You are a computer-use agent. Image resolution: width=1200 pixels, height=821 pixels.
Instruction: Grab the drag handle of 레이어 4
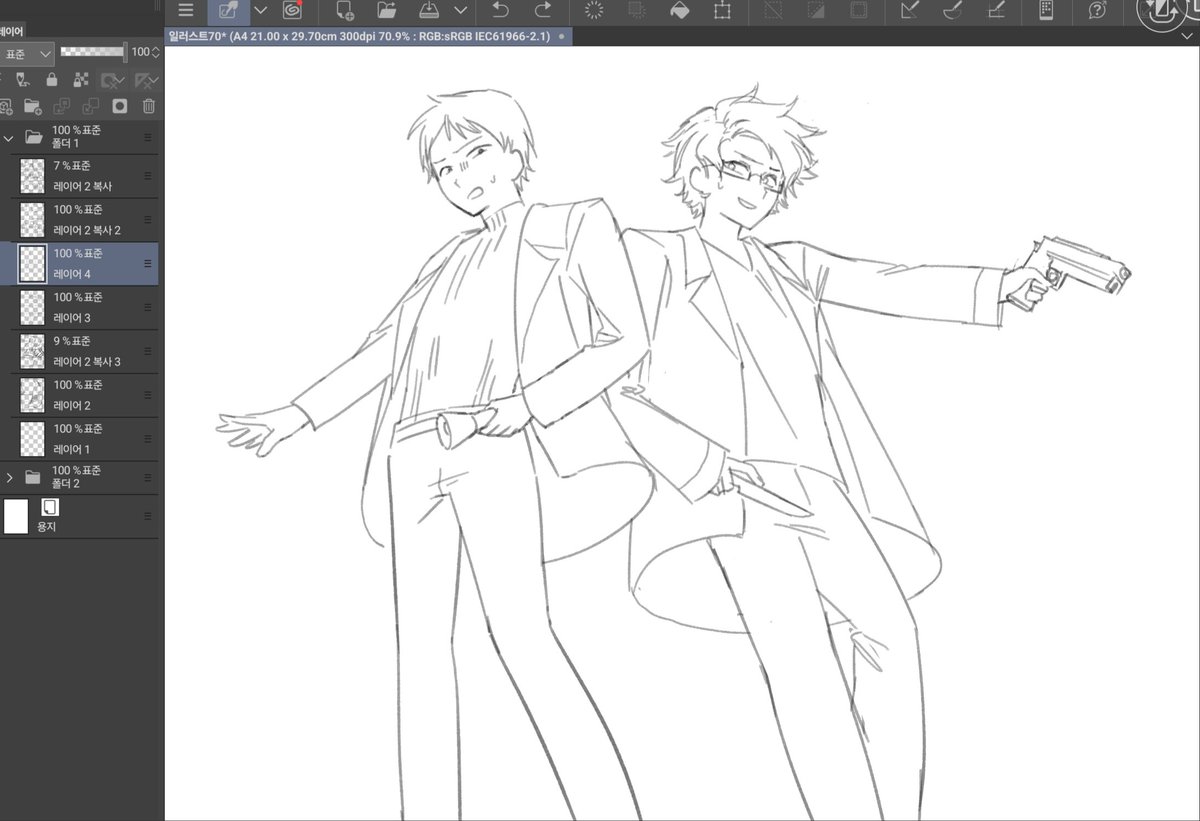(148, 264)
